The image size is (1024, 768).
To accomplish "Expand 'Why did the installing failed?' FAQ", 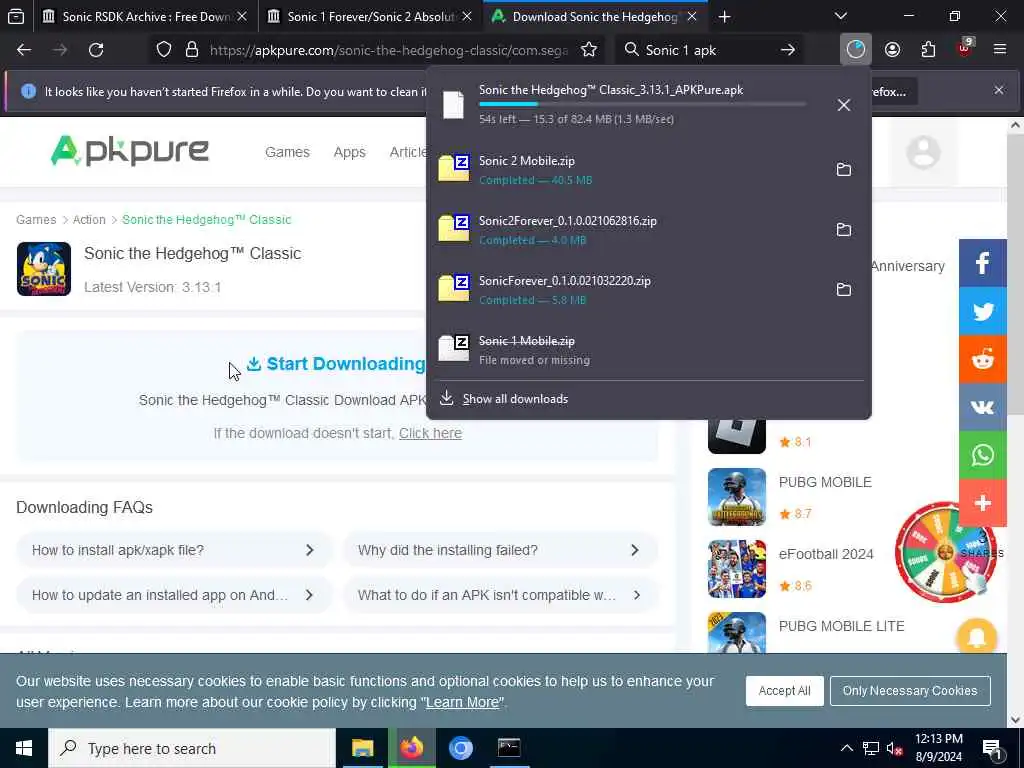I will click(x=500, y=550).
